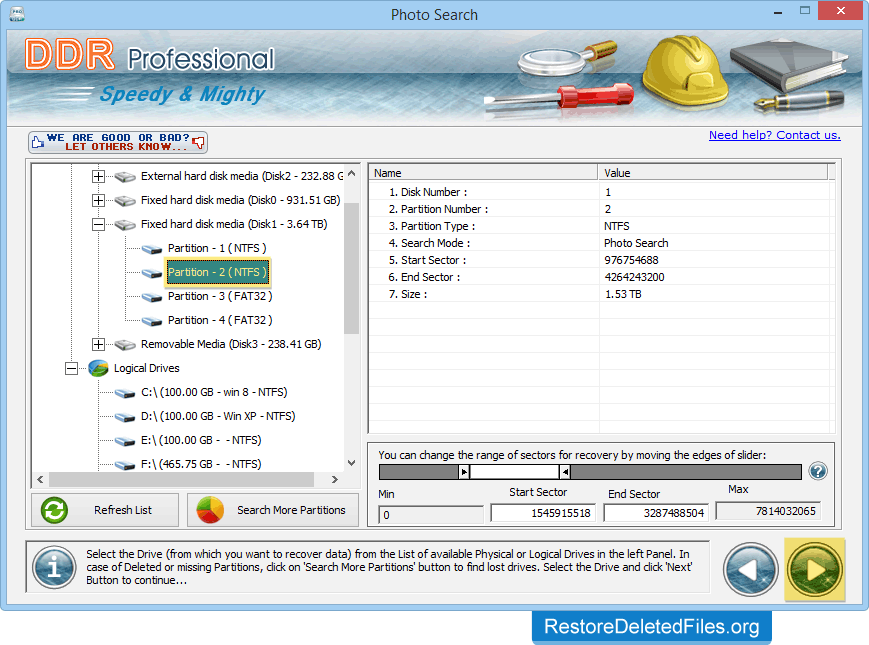Select Partition - 2 (NTFS) tree item
This screenshot has width=869, height=645.
click(217, 272)
